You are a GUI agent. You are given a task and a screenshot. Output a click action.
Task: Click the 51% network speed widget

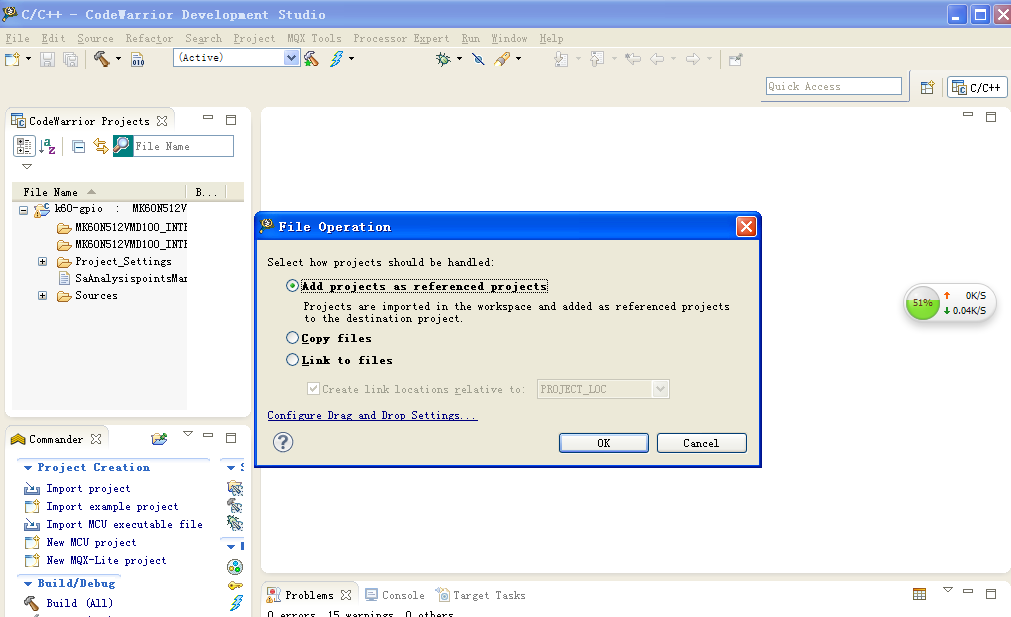coord(949,303)
